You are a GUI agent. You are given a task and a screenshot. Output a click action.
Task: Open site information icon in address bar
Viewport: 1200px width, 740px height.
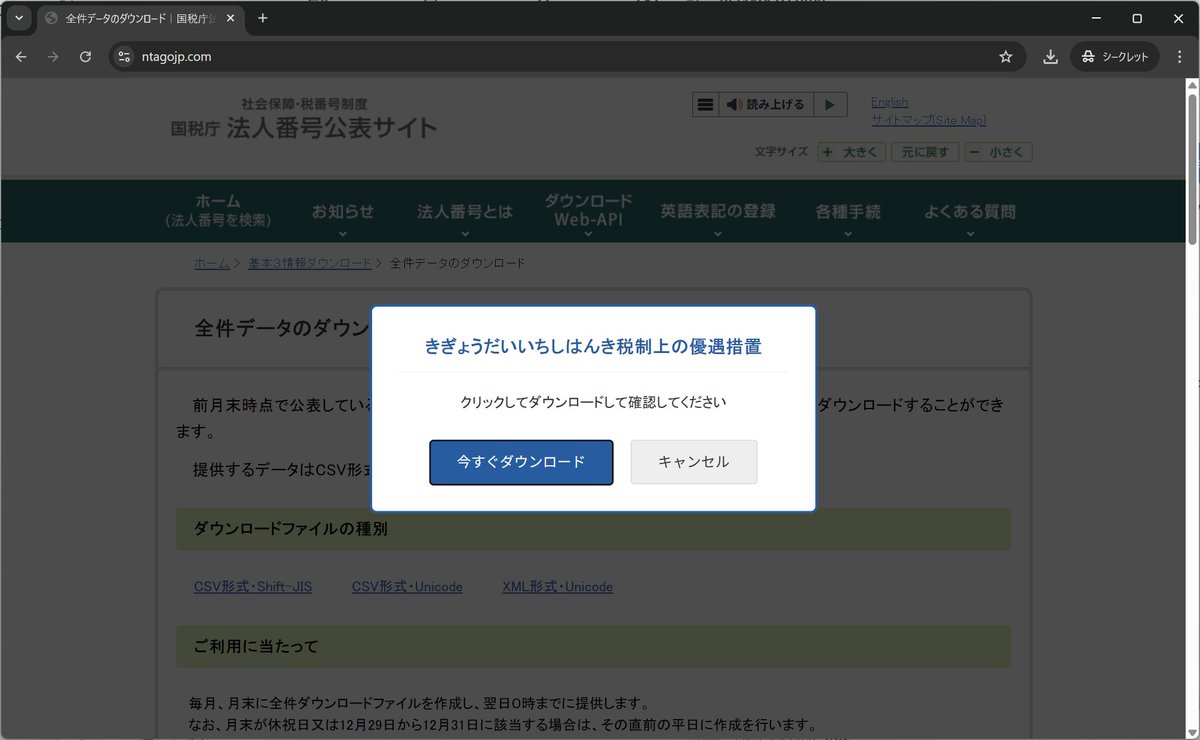(125, 57)
